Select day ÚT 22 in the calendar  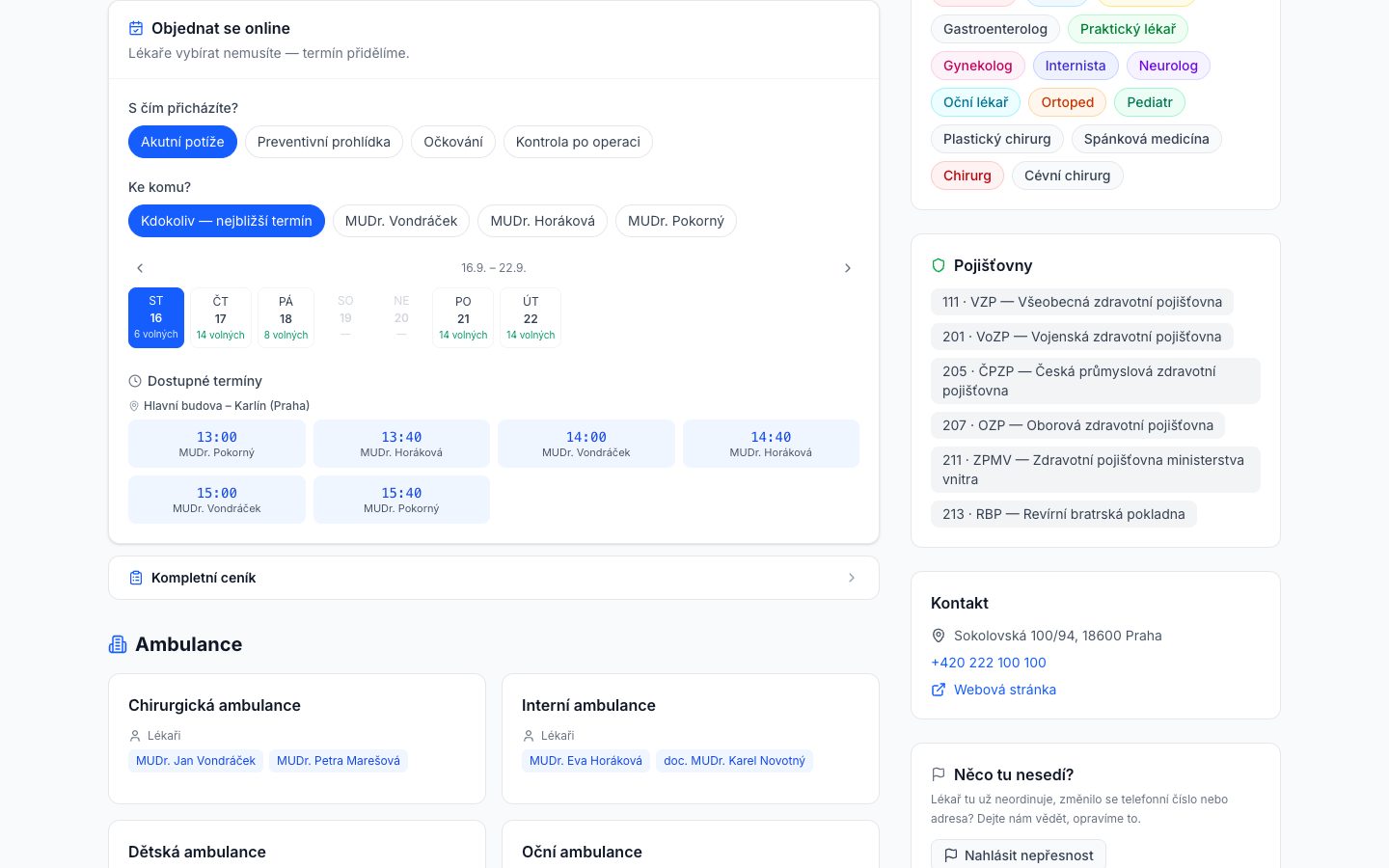click(x=531, y=317)
